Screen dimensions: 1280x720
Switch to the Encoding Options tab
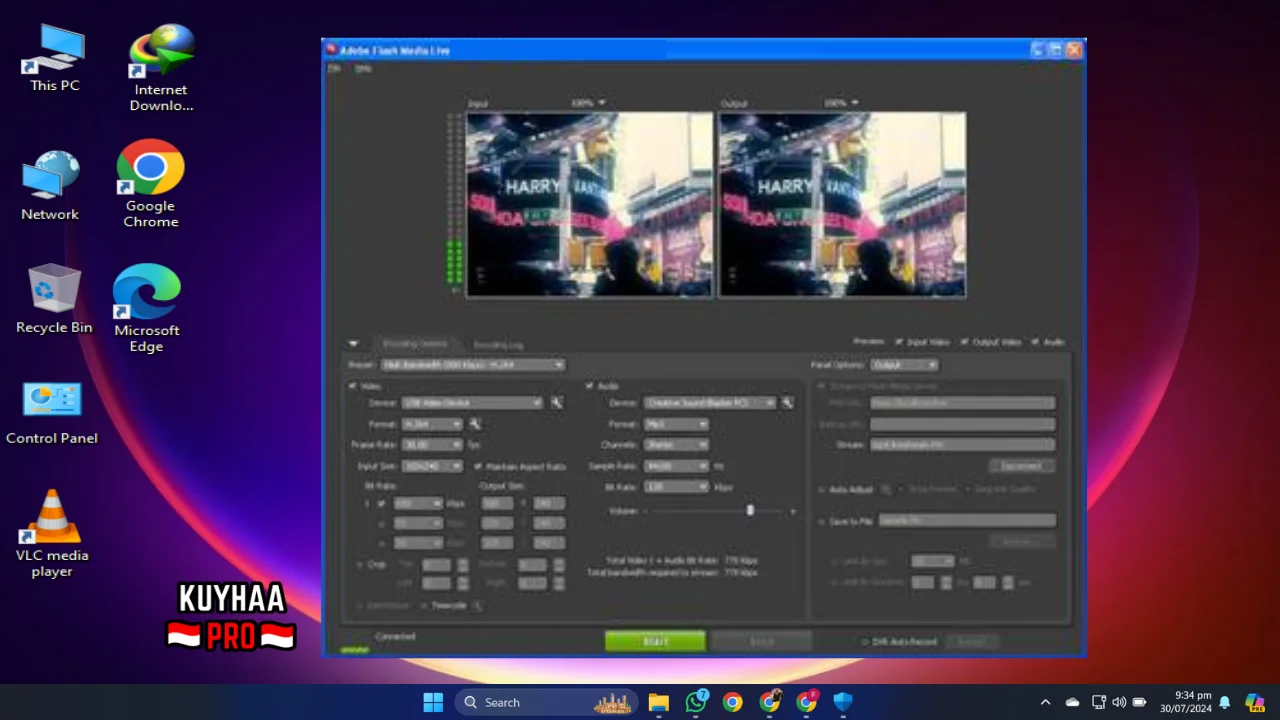click(415, 344)
